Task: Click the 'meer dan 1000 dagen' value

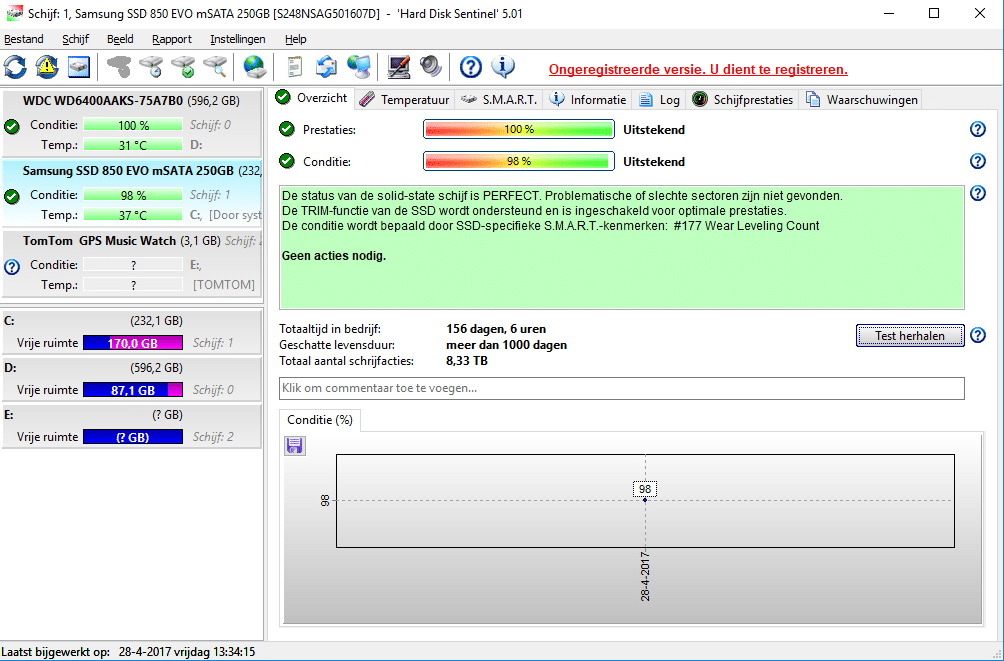Action: (x=506, y=345)
